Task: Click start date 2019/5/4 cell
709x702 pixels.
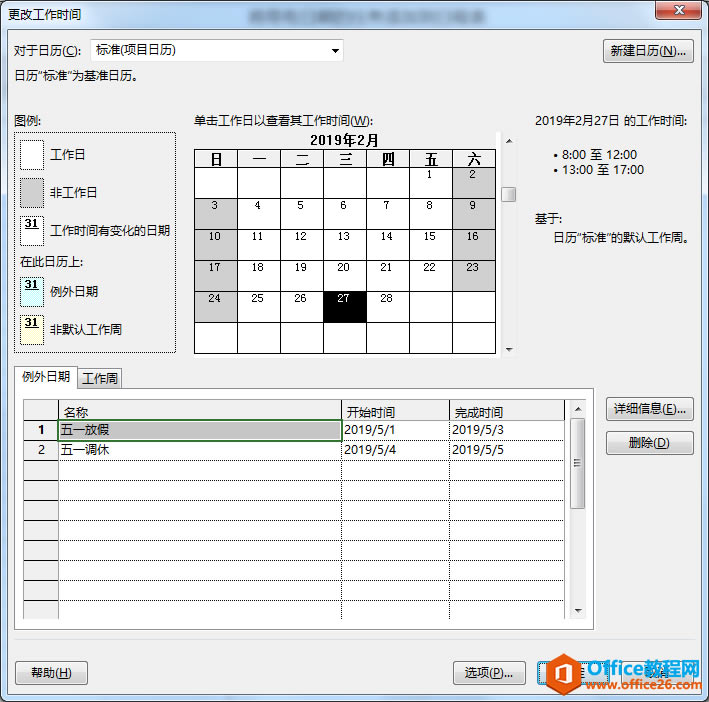Action: pyautogui.click(x=396, y=450)
